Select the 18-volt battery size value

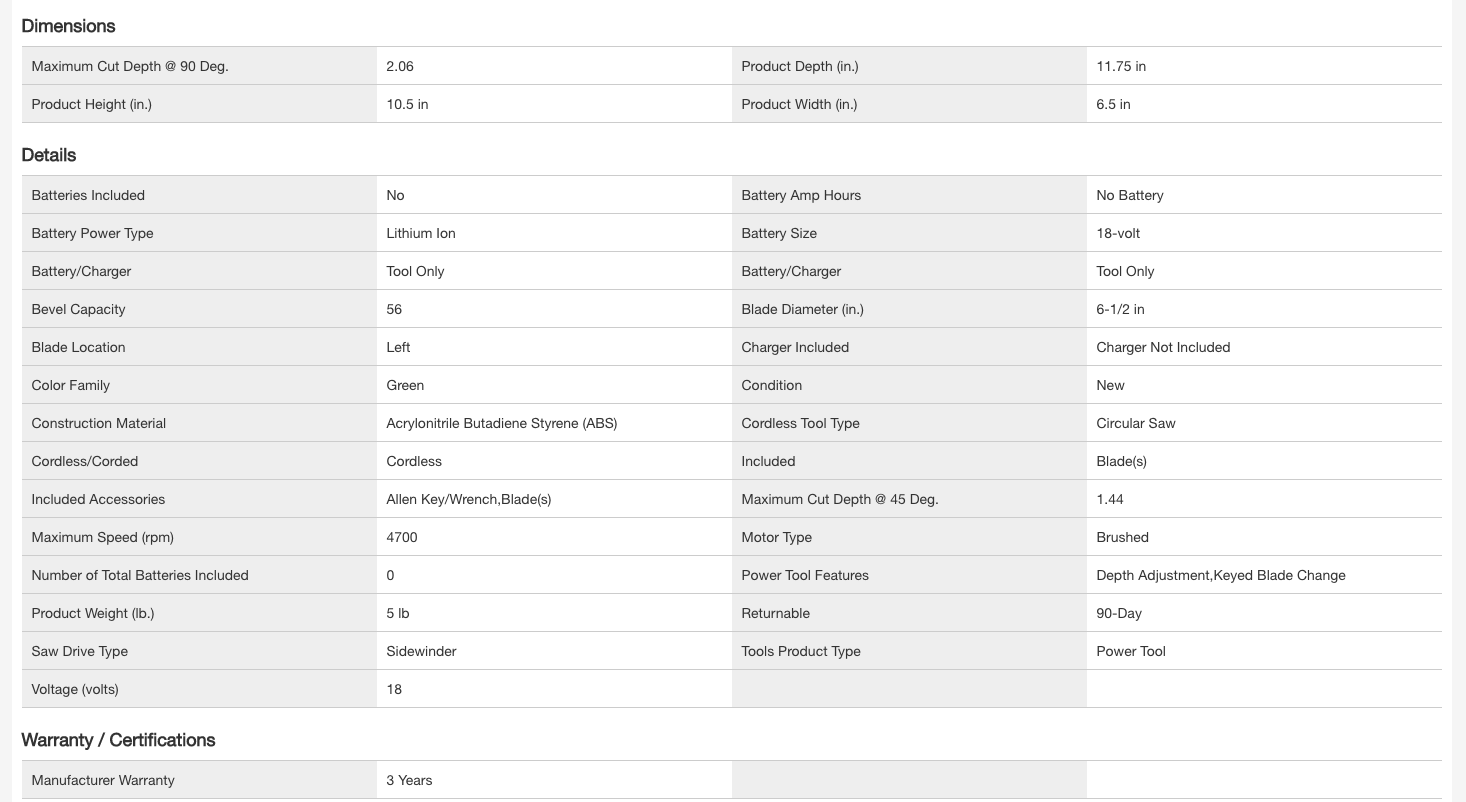(x=1118, y=233)
